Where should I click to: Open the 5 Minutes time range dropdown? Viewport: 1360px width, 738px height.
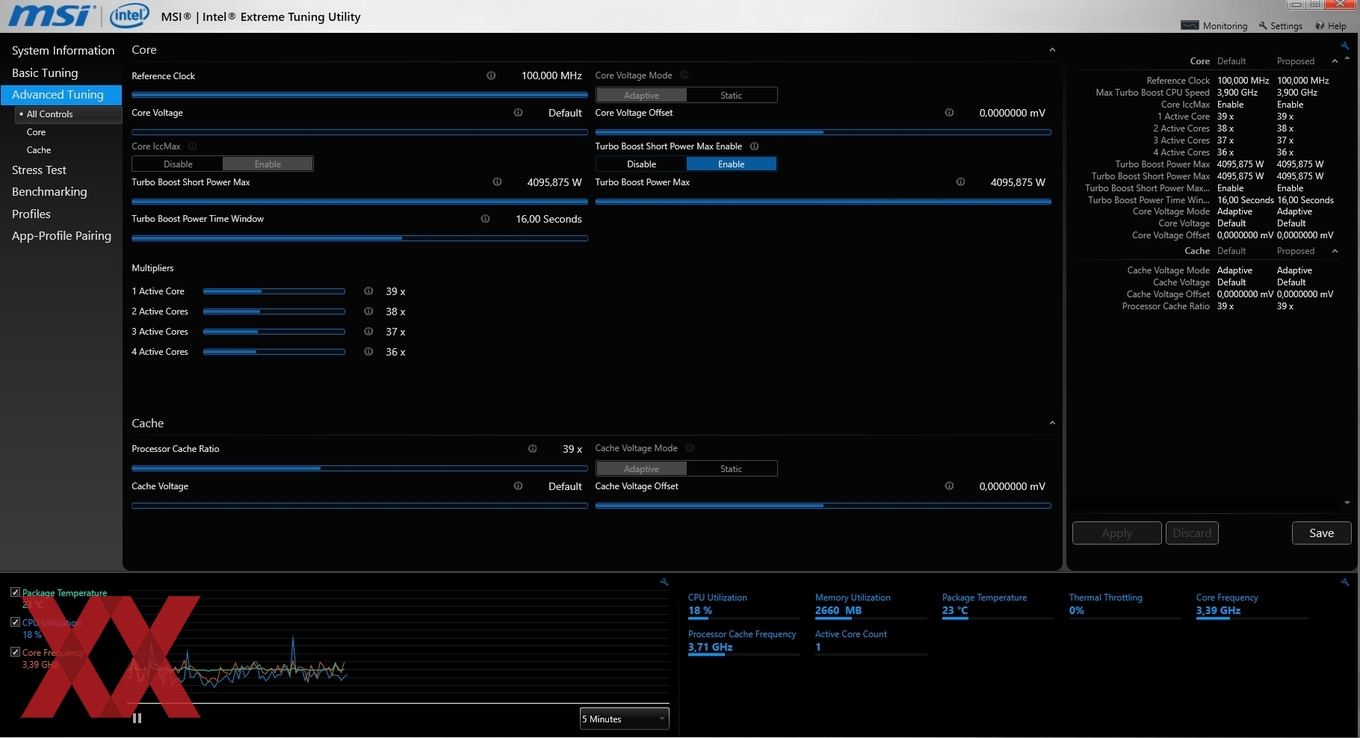coord(625,719)
